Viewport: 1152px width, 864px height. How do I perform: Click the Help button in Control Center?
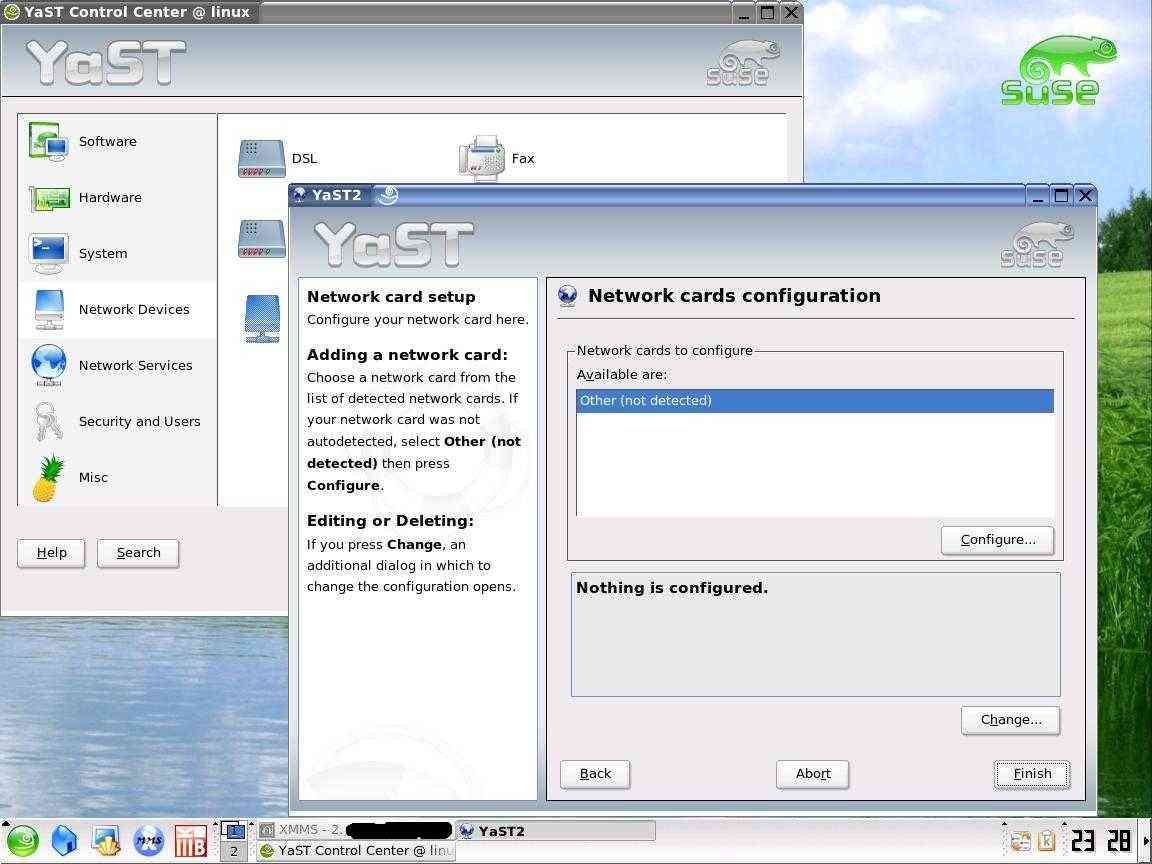[51, 552]
